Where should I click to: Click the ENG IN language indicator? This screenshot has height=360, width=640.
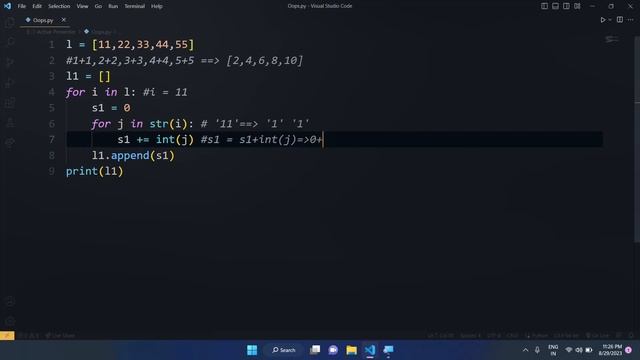553,350
